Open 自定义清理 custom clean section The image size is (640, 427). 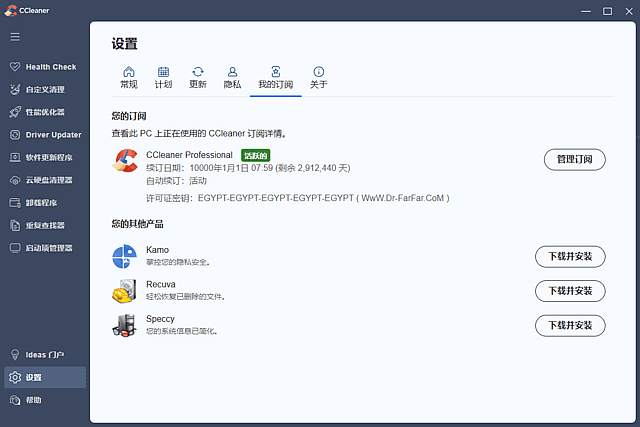point(43,89)
